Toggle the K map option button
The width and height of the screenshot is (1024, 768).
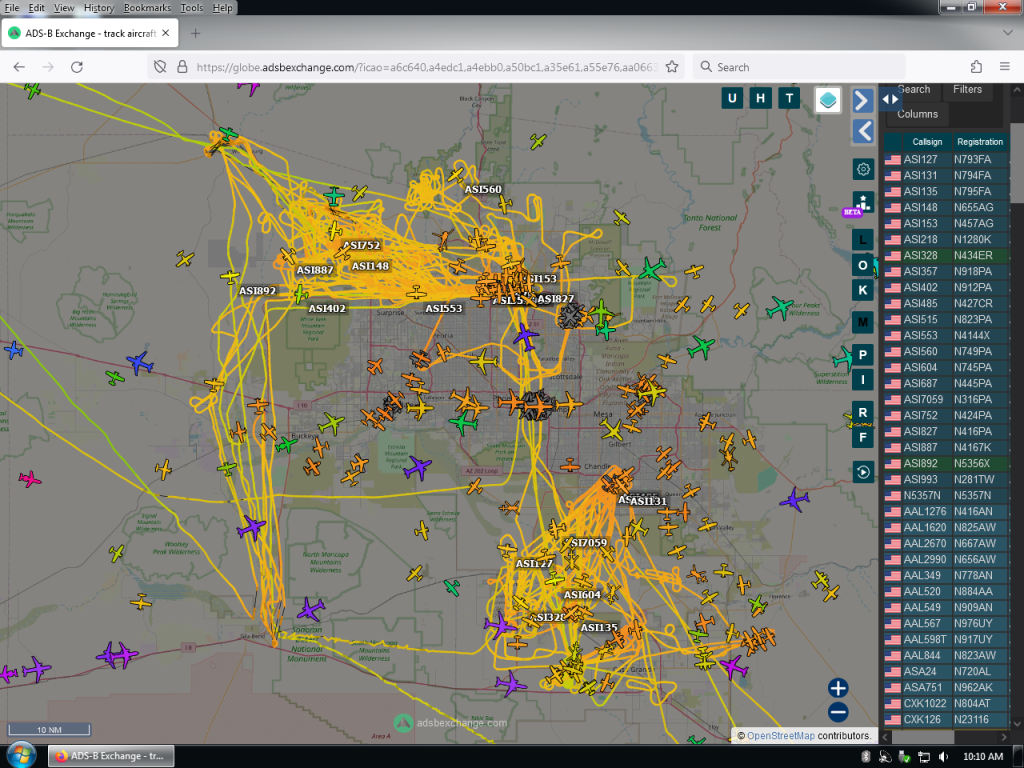863,290
